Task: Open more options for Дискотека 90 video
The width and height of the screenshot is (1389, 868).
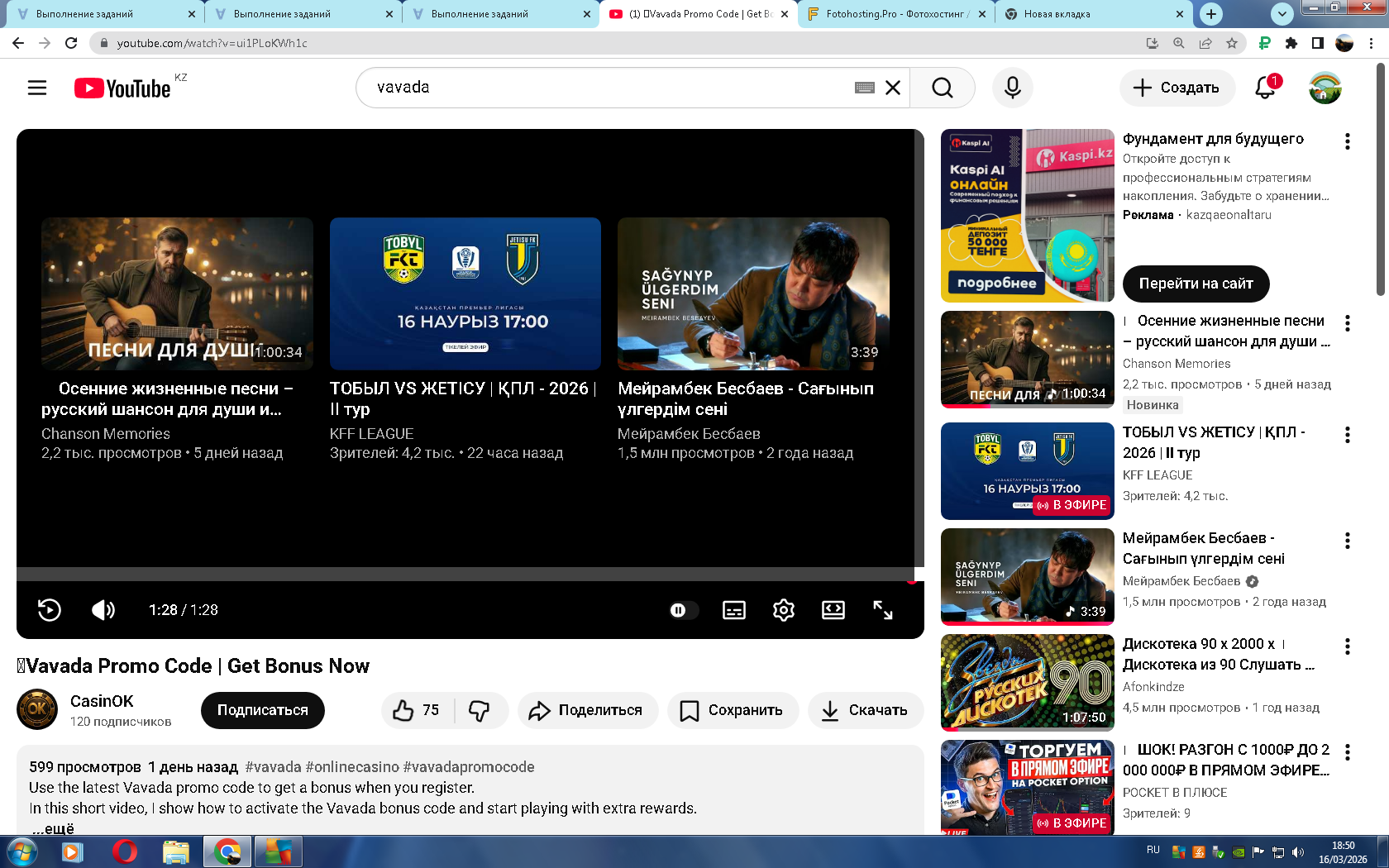Action: 1348,646
